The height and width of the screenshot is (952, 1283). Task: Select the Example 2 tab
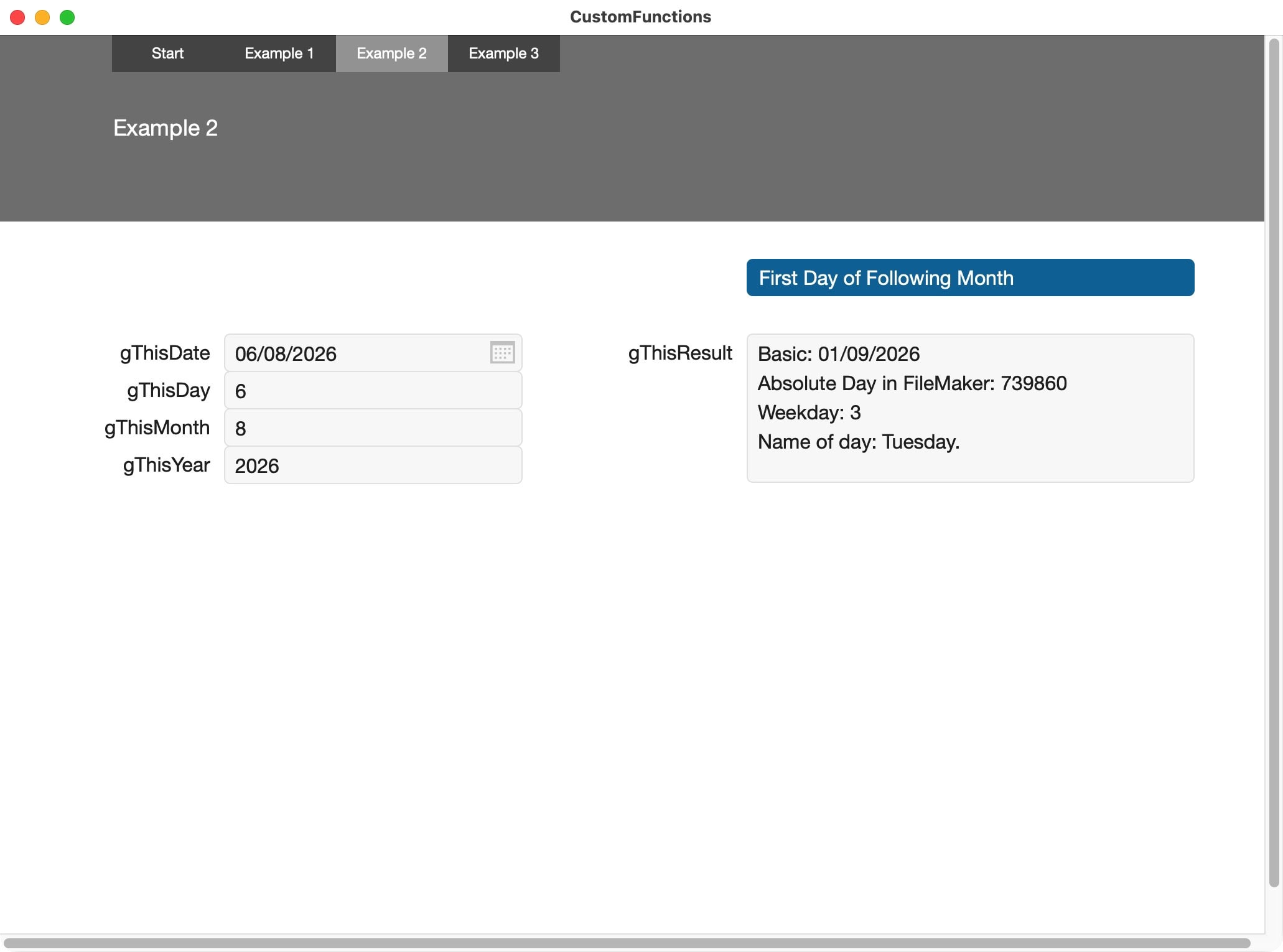(x=391, y=54)
